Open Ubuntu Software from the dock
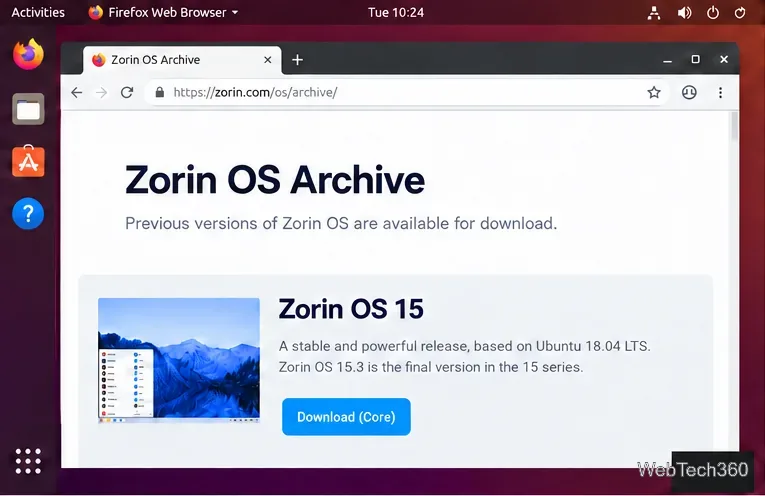The image size is (765, 496). (x=28, y=161)
